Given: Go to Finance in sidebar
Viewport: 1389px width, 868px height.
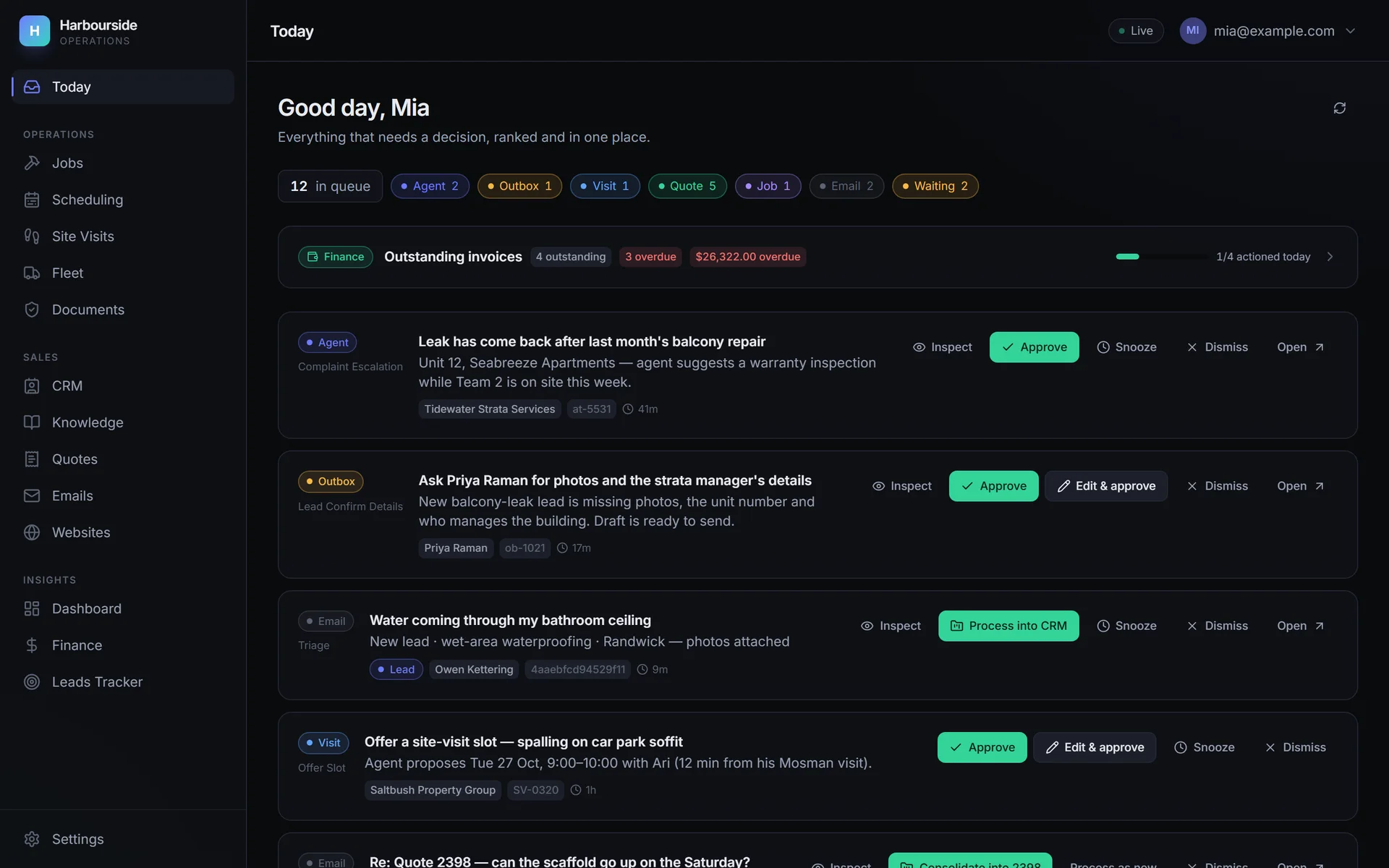Looking at the screenshot, I should pyautogui.click(x=123, y=645).
